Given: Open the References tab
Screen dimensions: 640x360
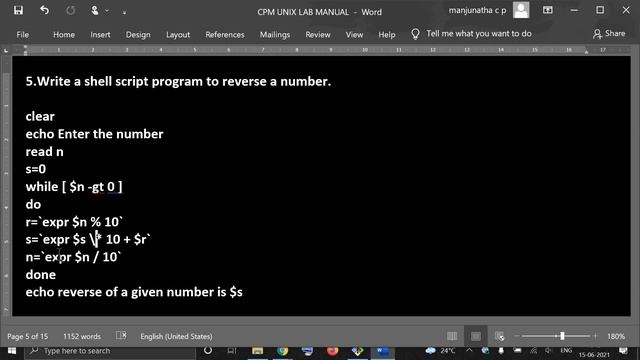Looking at the screenshot, I should pos(225,35).
